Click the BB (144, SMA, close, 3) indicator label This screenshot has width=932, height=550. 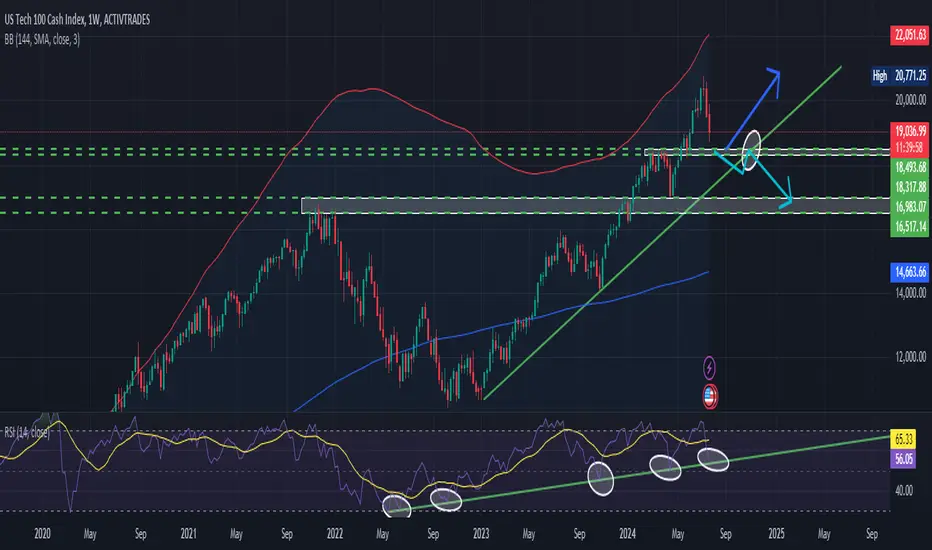coord(42,39)
